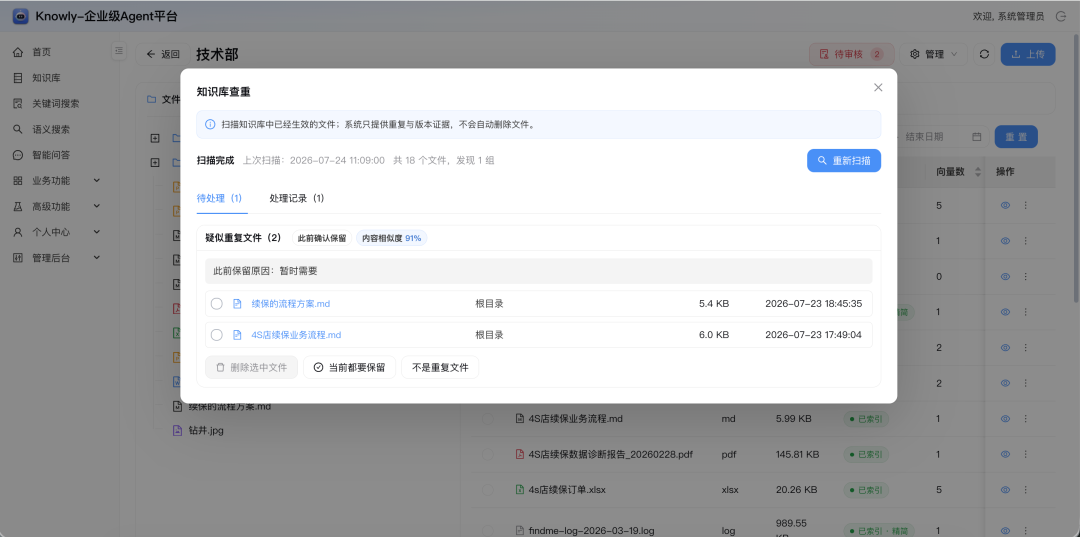The image size is (1080, 537).
Task: Open the 首页 home sidebar item
Action: [x=41, y=52]
